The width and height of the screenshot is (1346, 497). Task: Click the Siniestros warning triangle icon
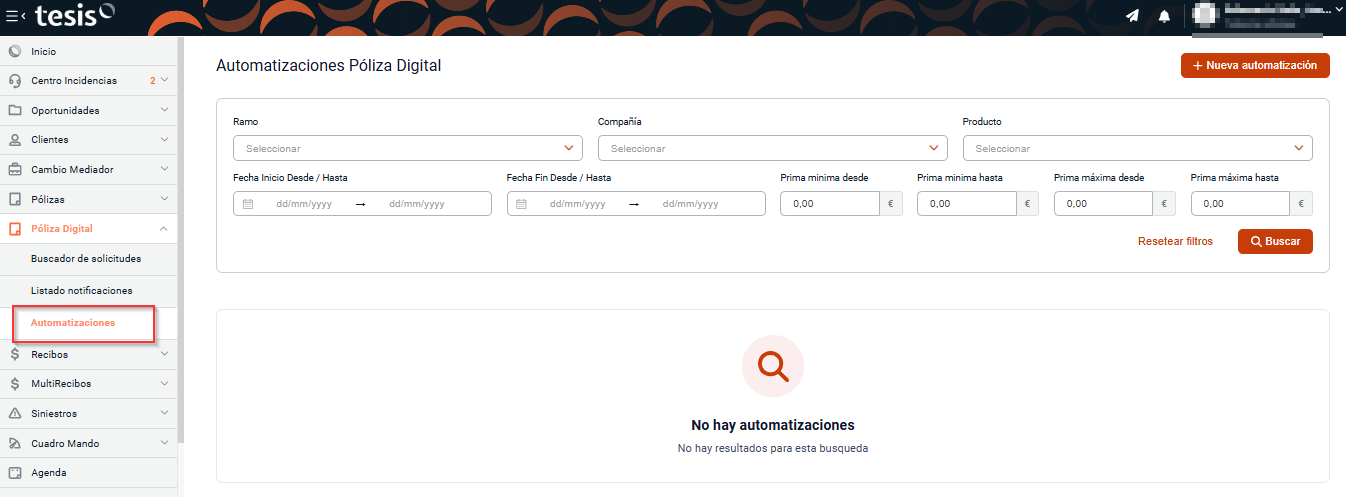pos(15,413)
